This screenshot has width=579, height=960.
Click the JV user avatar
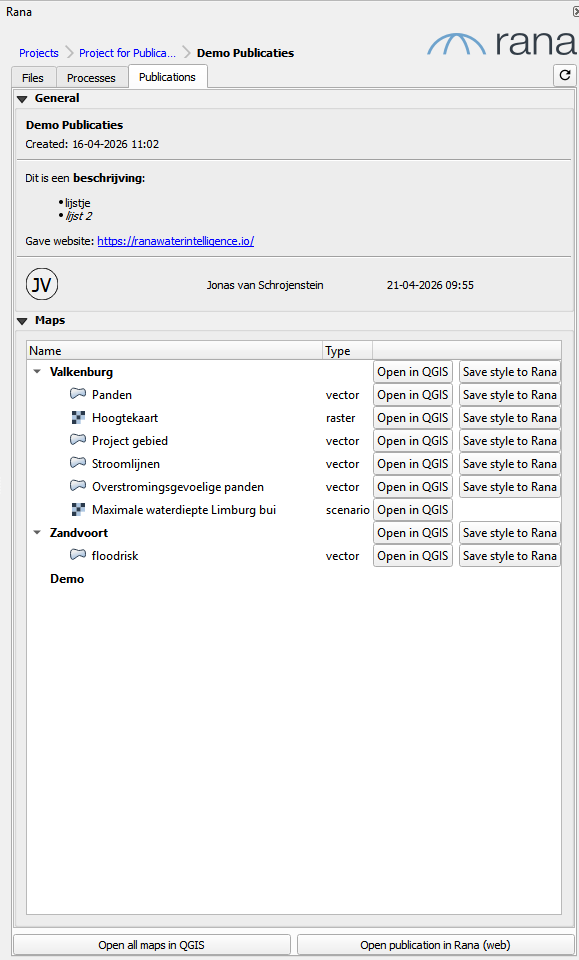point(42,285)
